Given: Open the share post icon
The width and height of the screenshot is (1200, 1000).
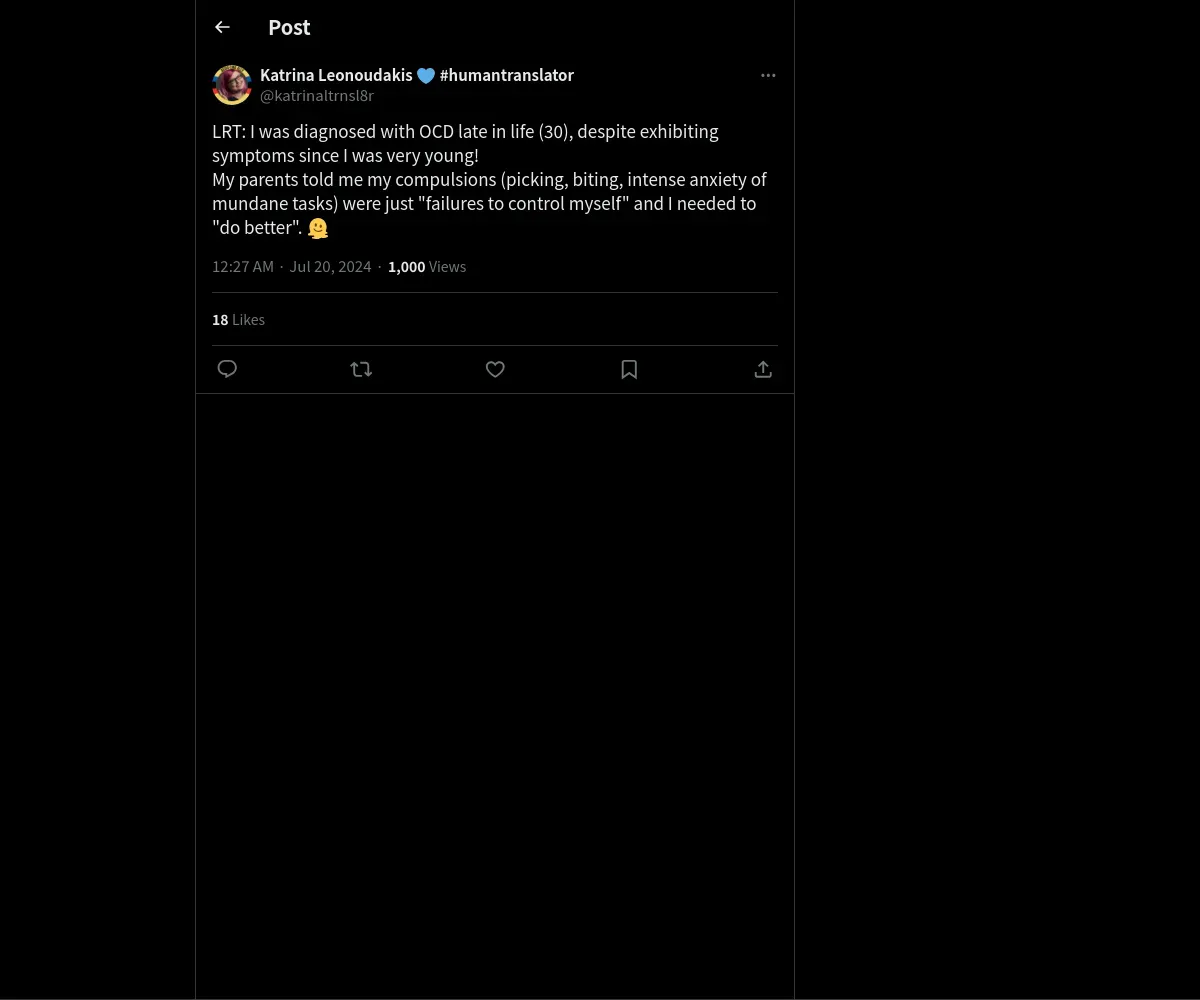Looking at the screenshot, I should point(763,369).
